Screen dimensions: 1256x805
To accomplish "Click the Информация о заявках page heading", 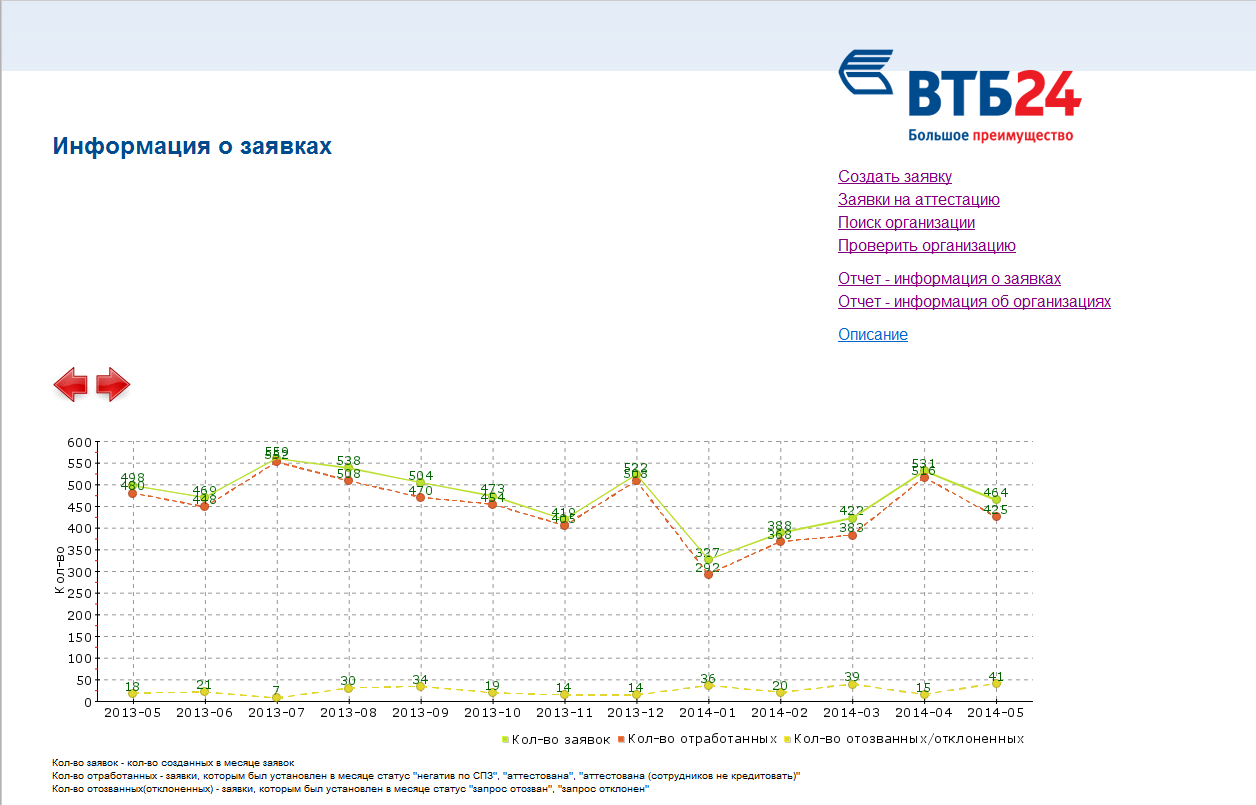I will click(192, 146).
